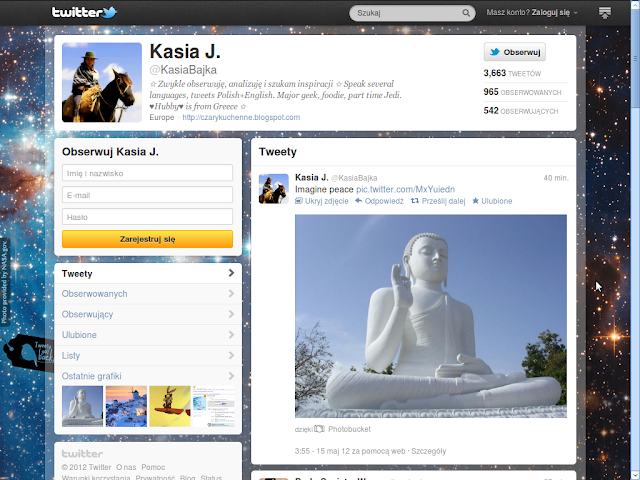The image size is (640, 480).
Task: Open the yellow cartoon thumbnail in Ostatnie grafiki
Action: tap(170, 406)
